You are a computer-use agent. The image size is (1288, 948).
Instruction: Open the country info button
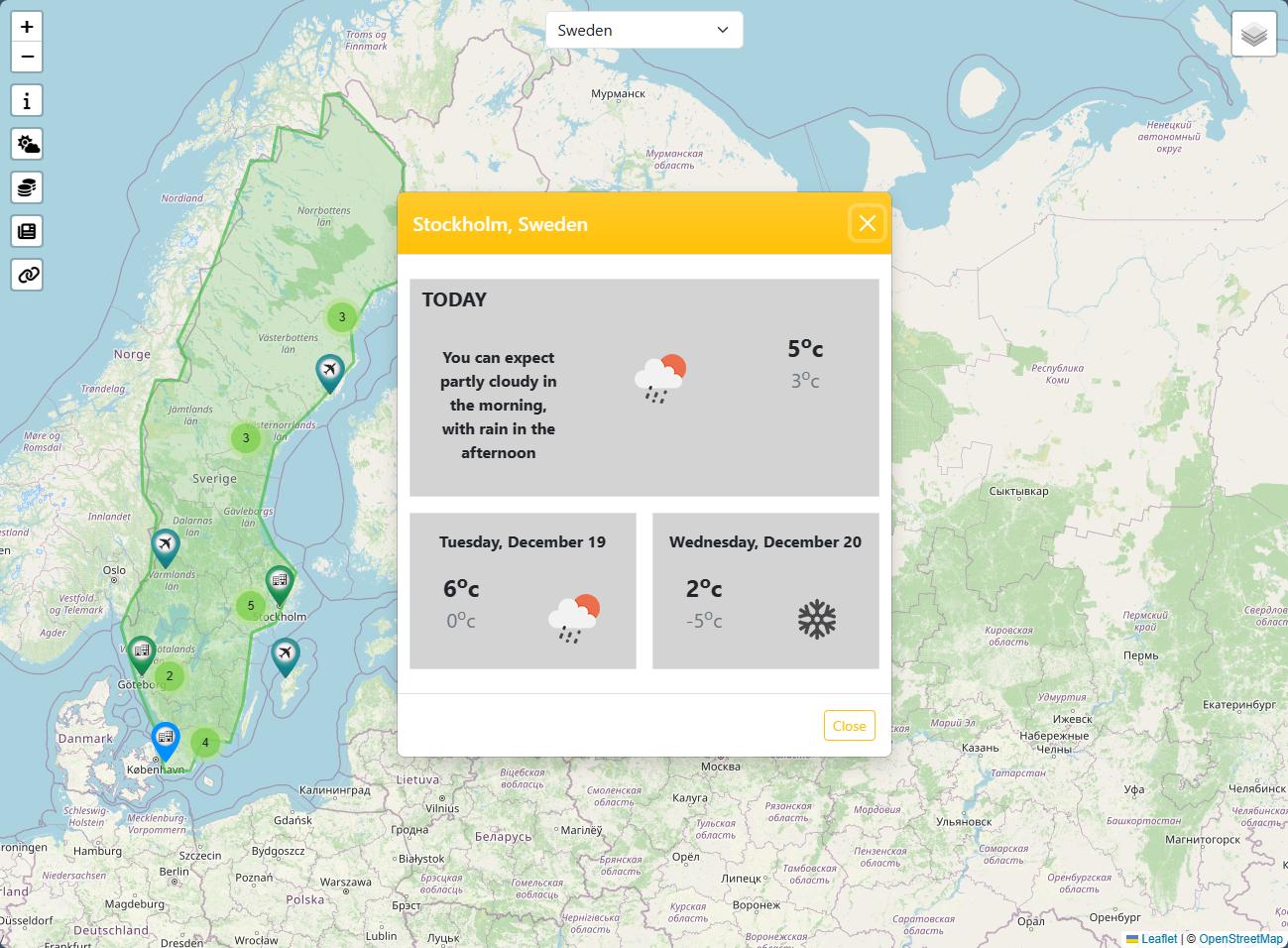[27, 100]
